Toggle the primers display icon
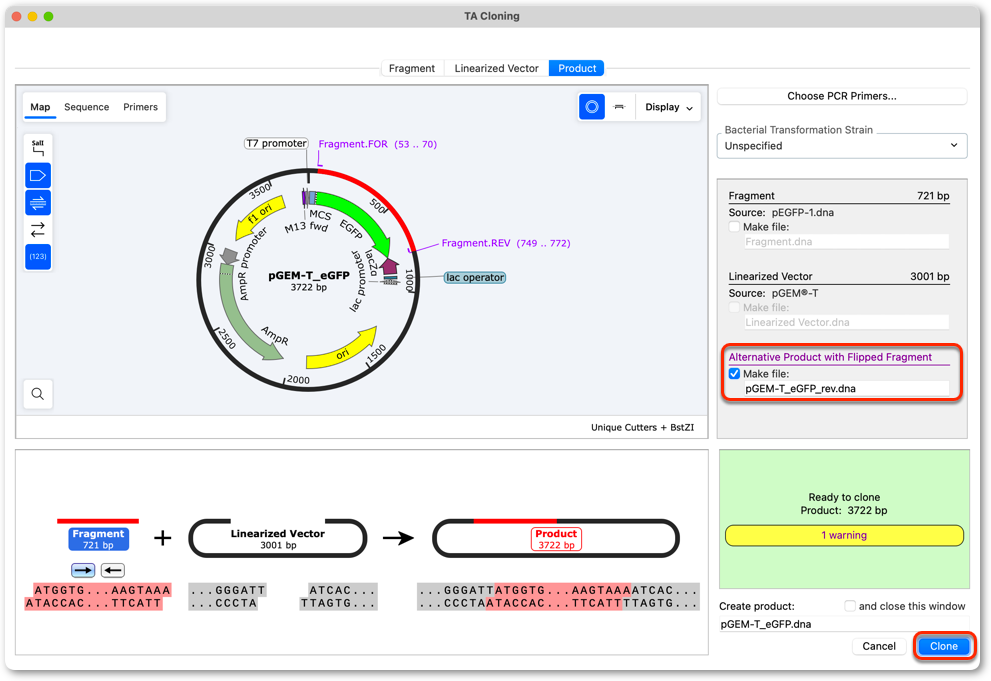 [x=38, y=203]
